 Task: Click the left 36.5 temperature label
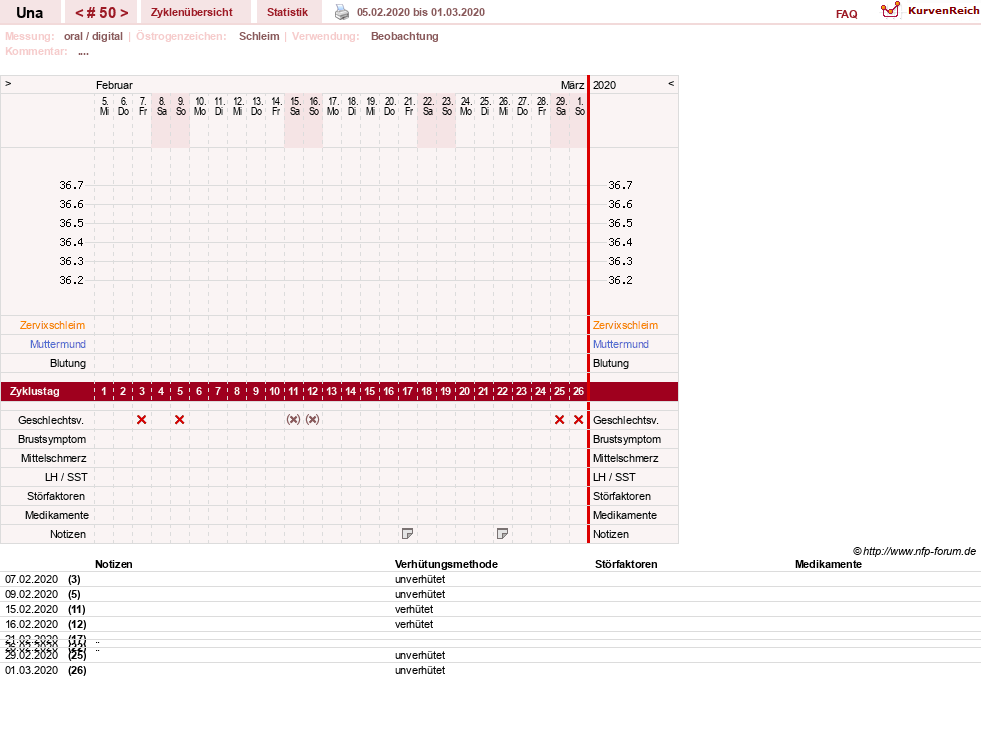(71, 223)
